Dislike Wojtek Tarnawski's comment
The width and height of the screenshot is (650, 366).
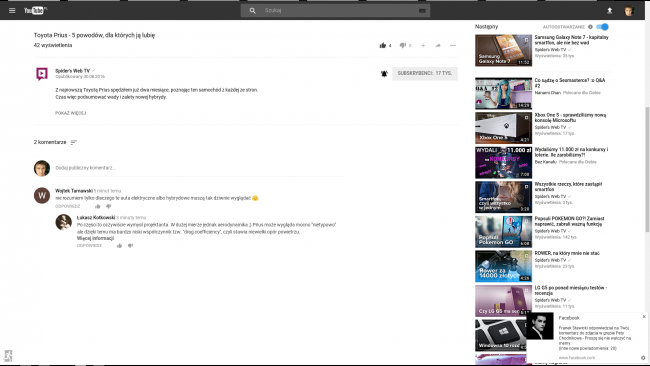(109, 206)
